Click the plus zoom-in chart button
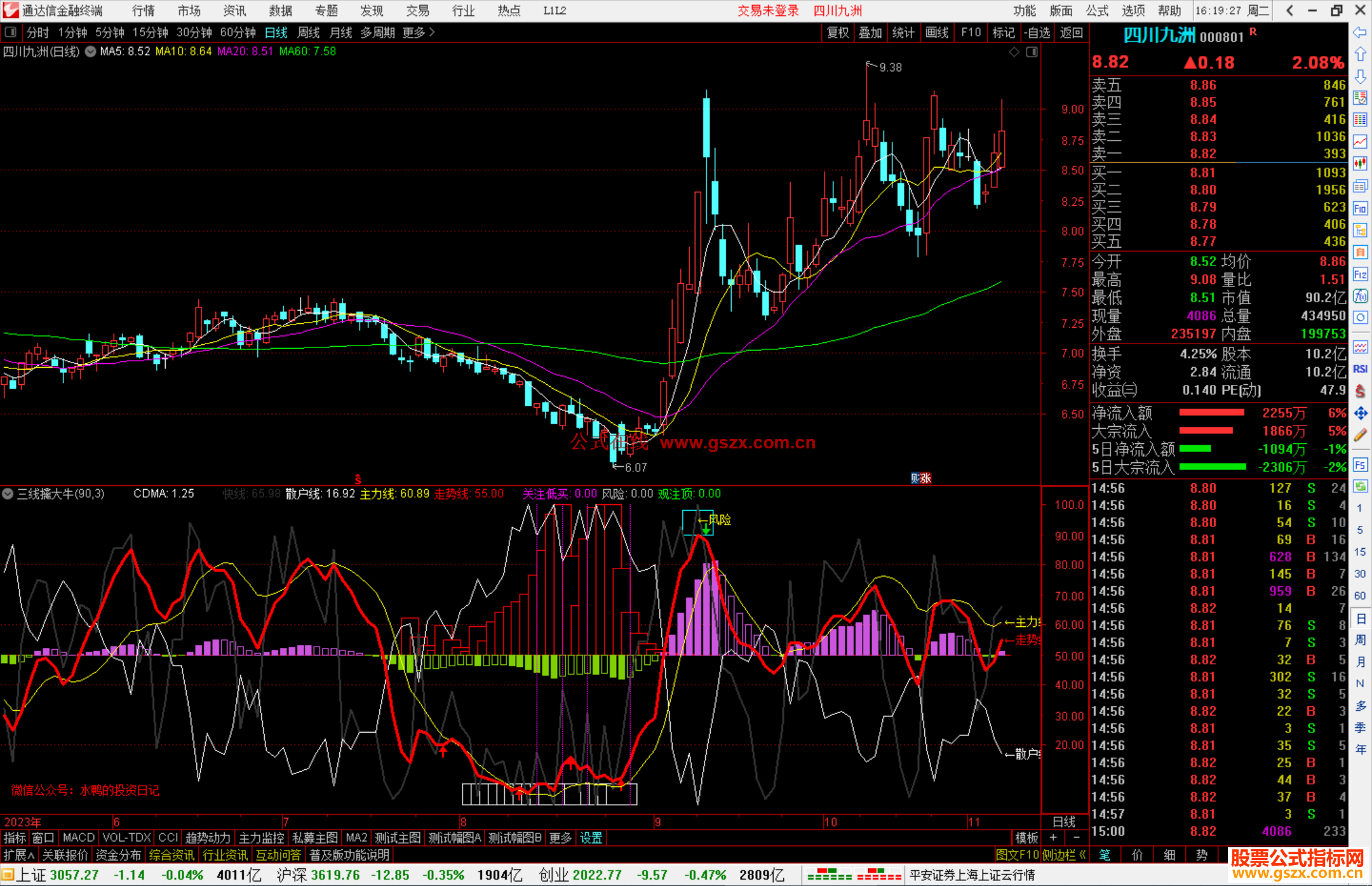 (1053, 838)
